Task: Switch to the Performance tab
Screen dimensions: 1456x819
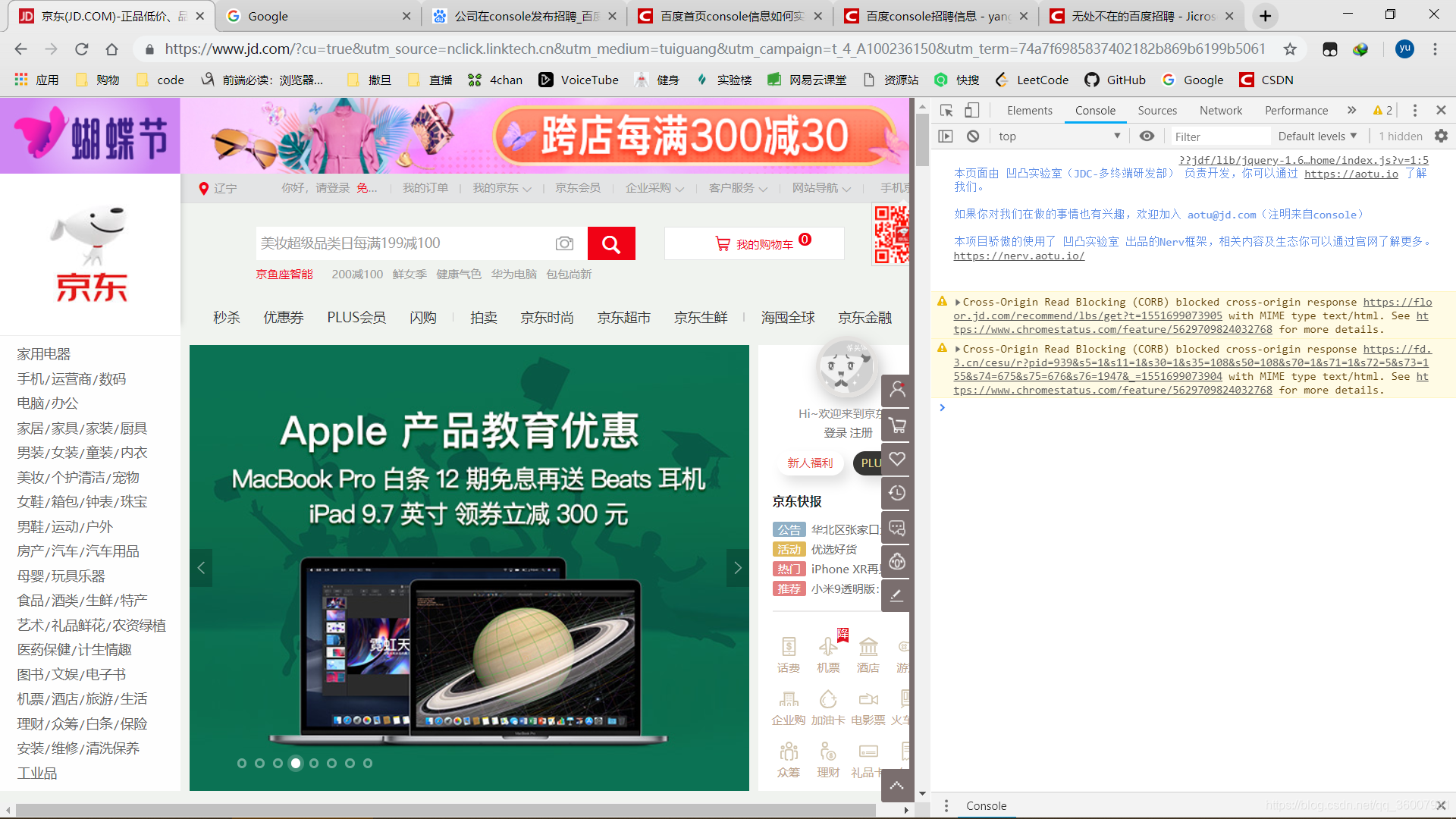Action: coord(1296,111)
